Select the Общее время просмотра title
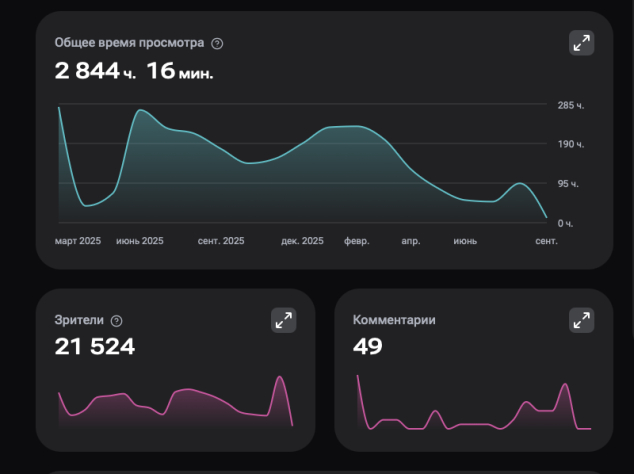634x474 pixels. (129, 43)
